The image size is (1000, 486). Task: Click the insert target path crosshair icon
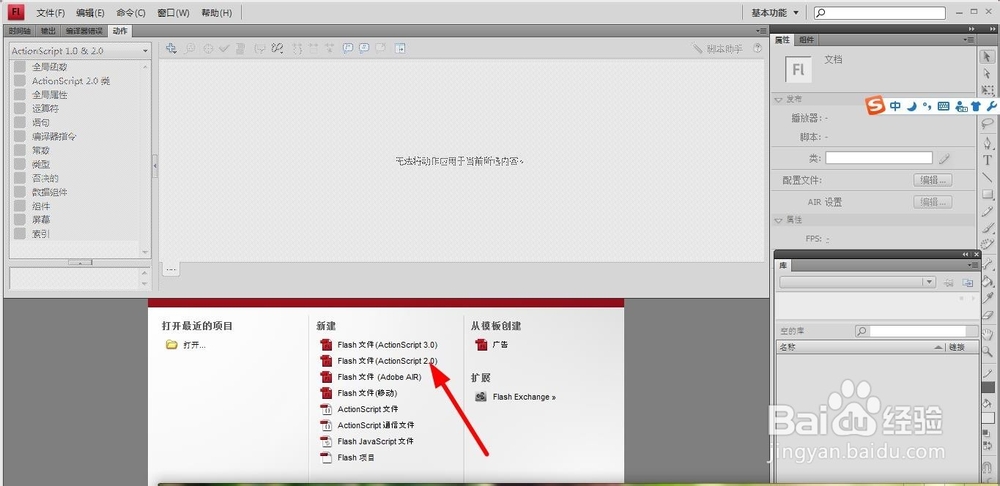point(208,48)
